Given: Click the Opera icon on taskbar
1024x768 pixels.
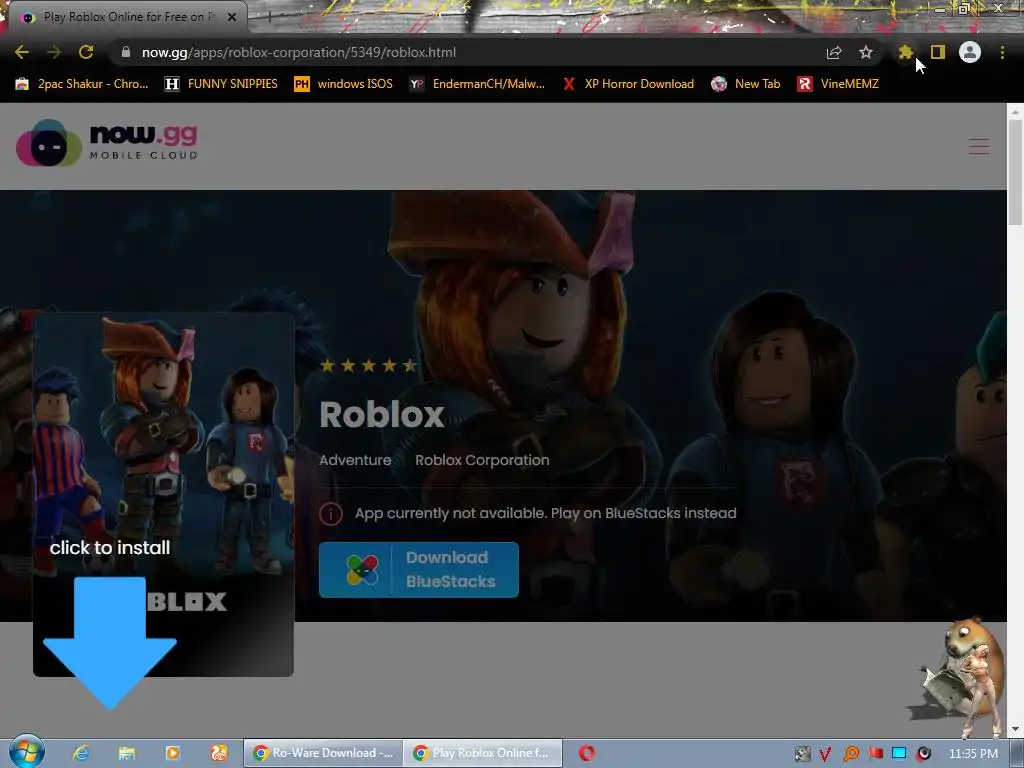Looking at the screenshot, I should 586,753.
